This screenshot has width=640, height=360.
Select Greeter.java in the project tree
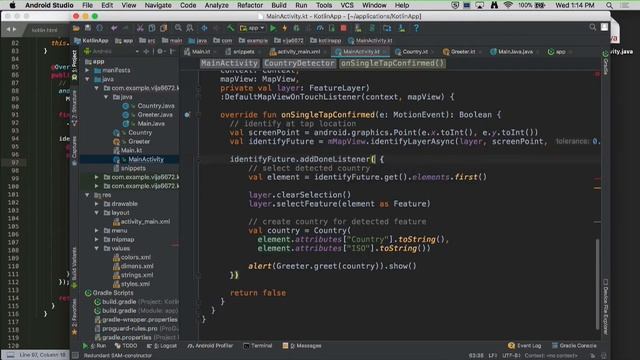pos(155,115)
